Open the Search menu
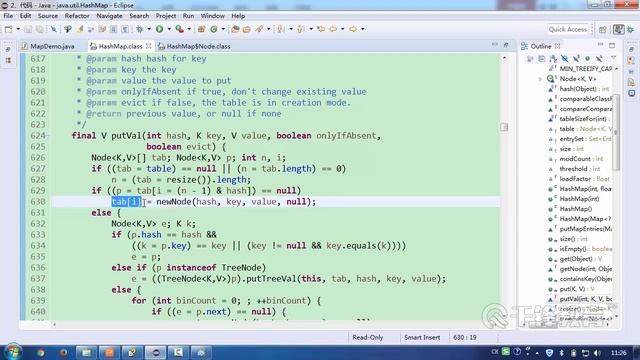Screen dimensions: 640x360 click(x=139, y=16)
